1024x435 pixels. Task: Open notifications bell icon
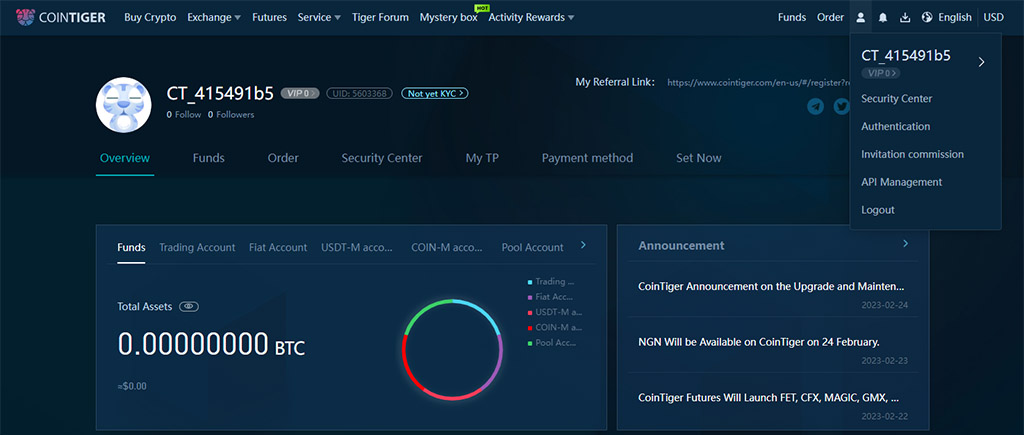pyautogui.click(x=883, y=18)
